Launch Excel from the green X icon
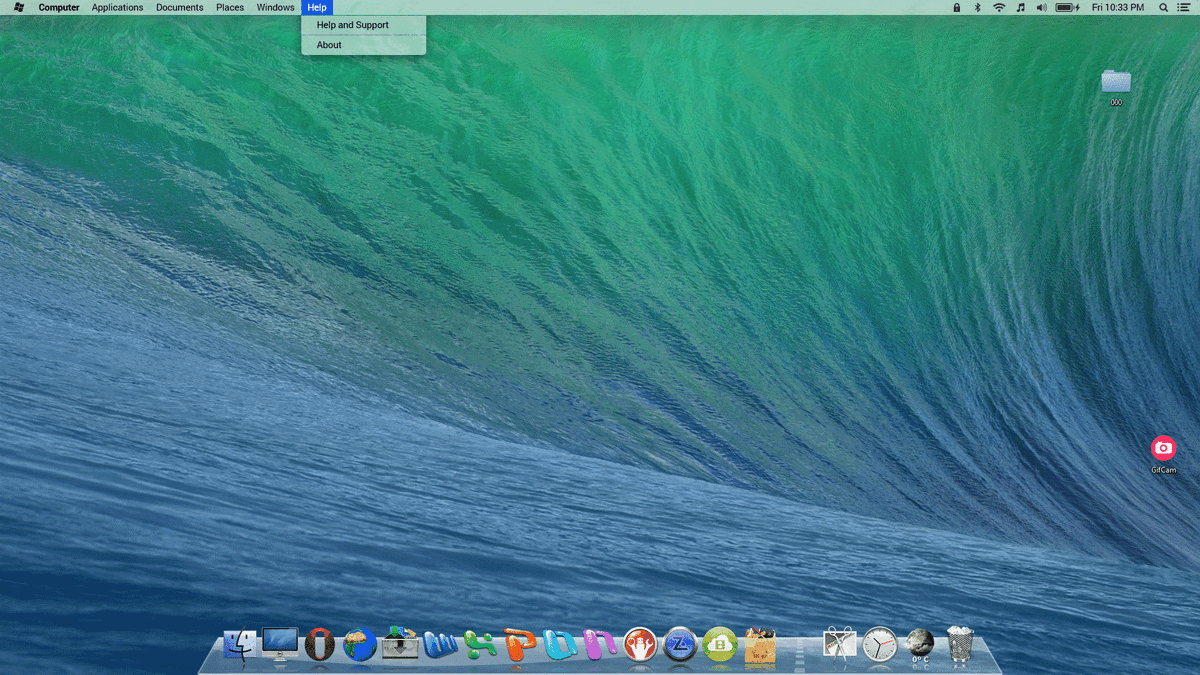Viewport: 1200px width, 675px height. coord(480,645)
